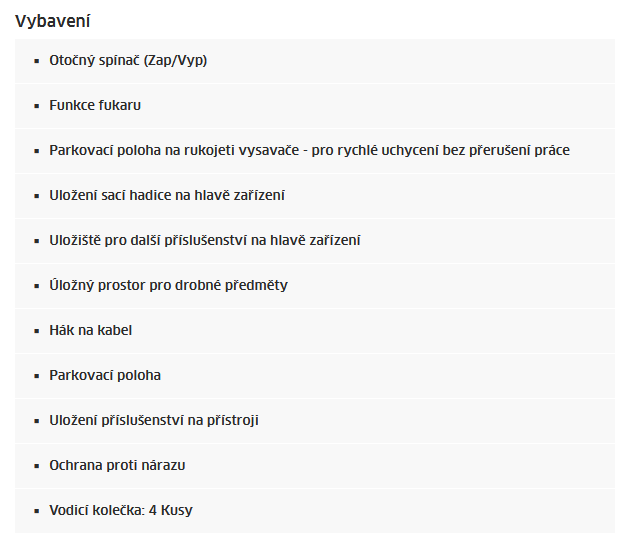Viewport: 630px width, 545px height.
Task: Click bullet marker beside Funkce fukaru
Action: (37, 106)
